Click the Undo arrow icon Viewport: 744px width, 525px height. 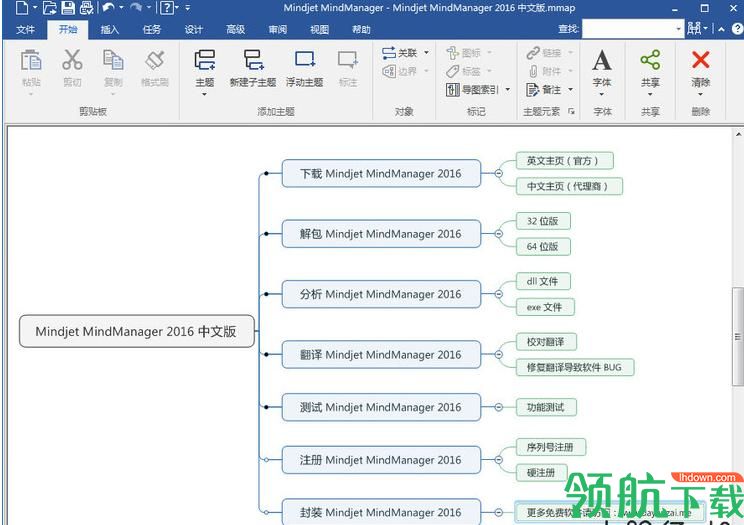point(109,7)
